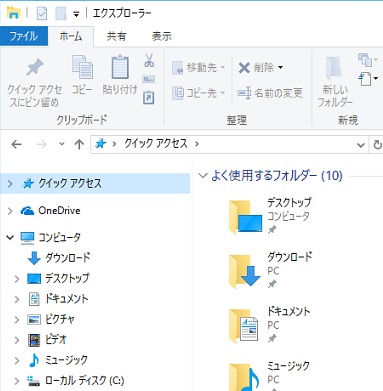Go Forward with the right arrow

[x=42, y=144]
